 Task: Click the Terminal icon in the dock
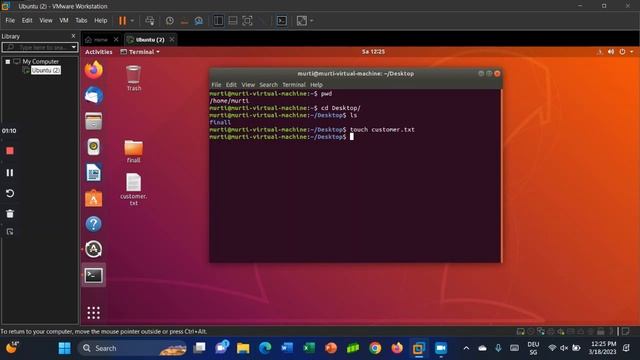(x=93, y=276)
